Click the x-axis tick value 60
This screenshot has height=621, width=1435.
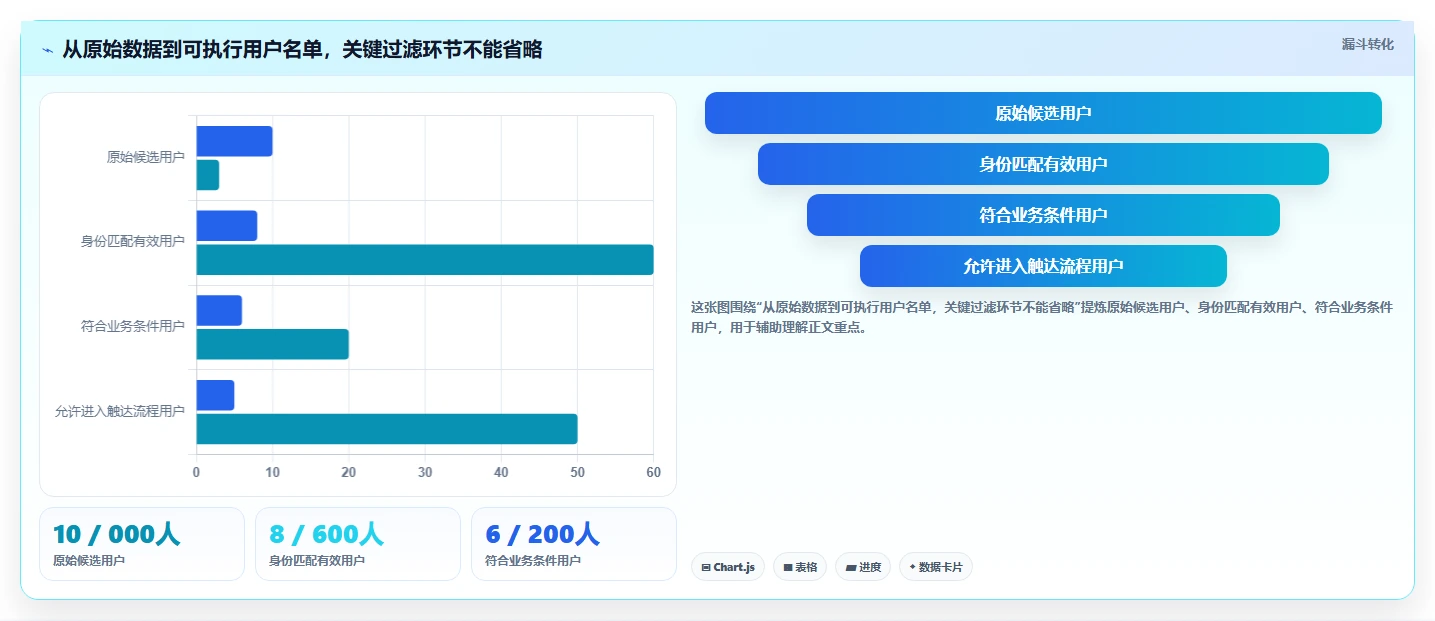(x=654, y=472)
